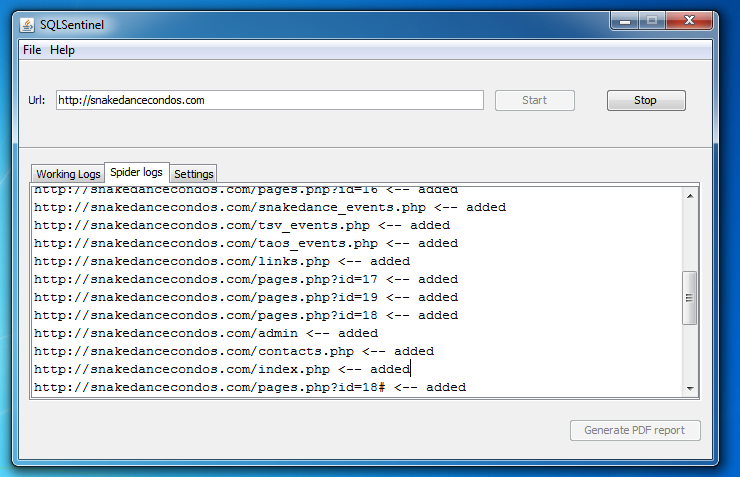Click the links.php log entry
740x477 pixels.
tap(222, 261)
